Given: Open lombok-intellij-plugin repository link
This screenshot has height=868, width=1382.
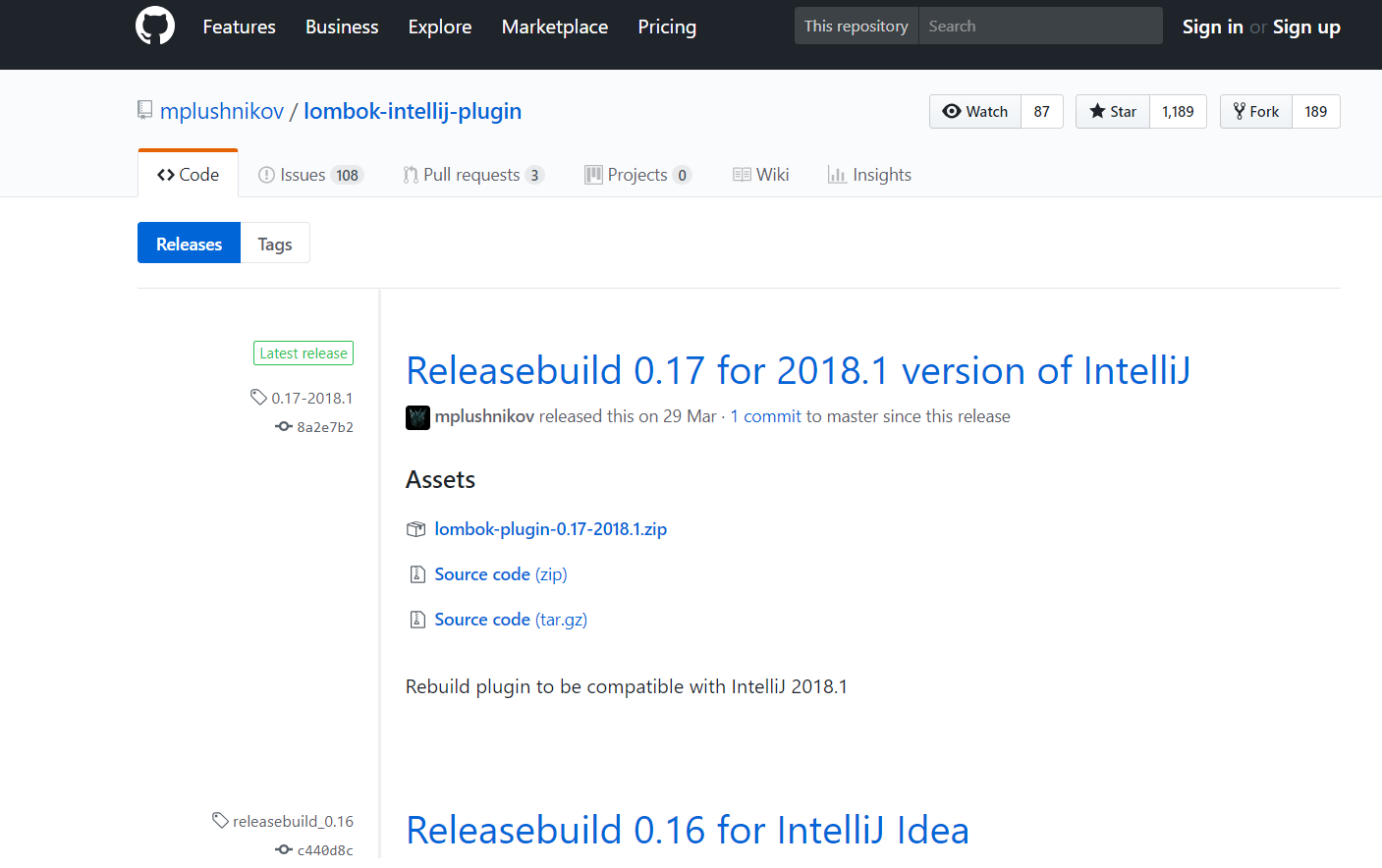Looking at the screenshot, I should tap(413, 111).
